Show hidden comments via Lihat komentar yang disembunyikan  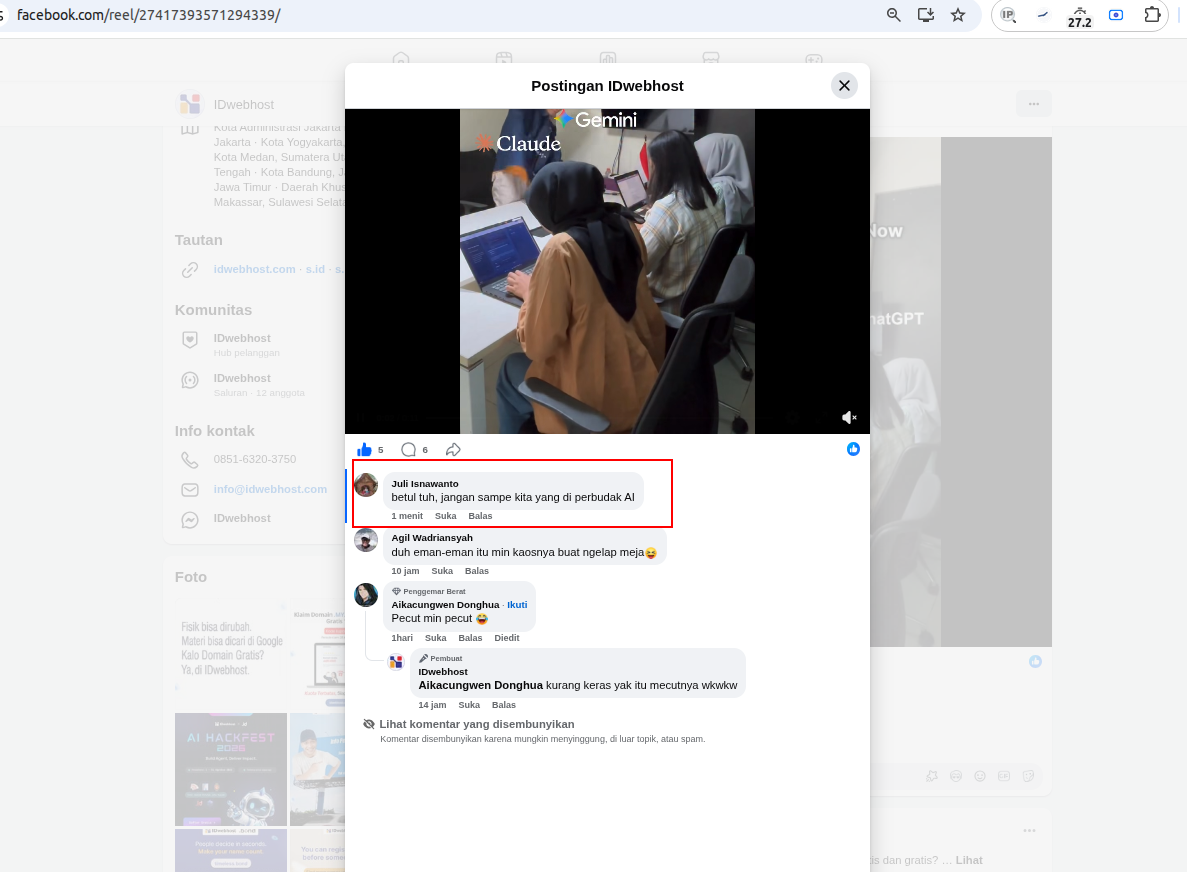(476, 724)
